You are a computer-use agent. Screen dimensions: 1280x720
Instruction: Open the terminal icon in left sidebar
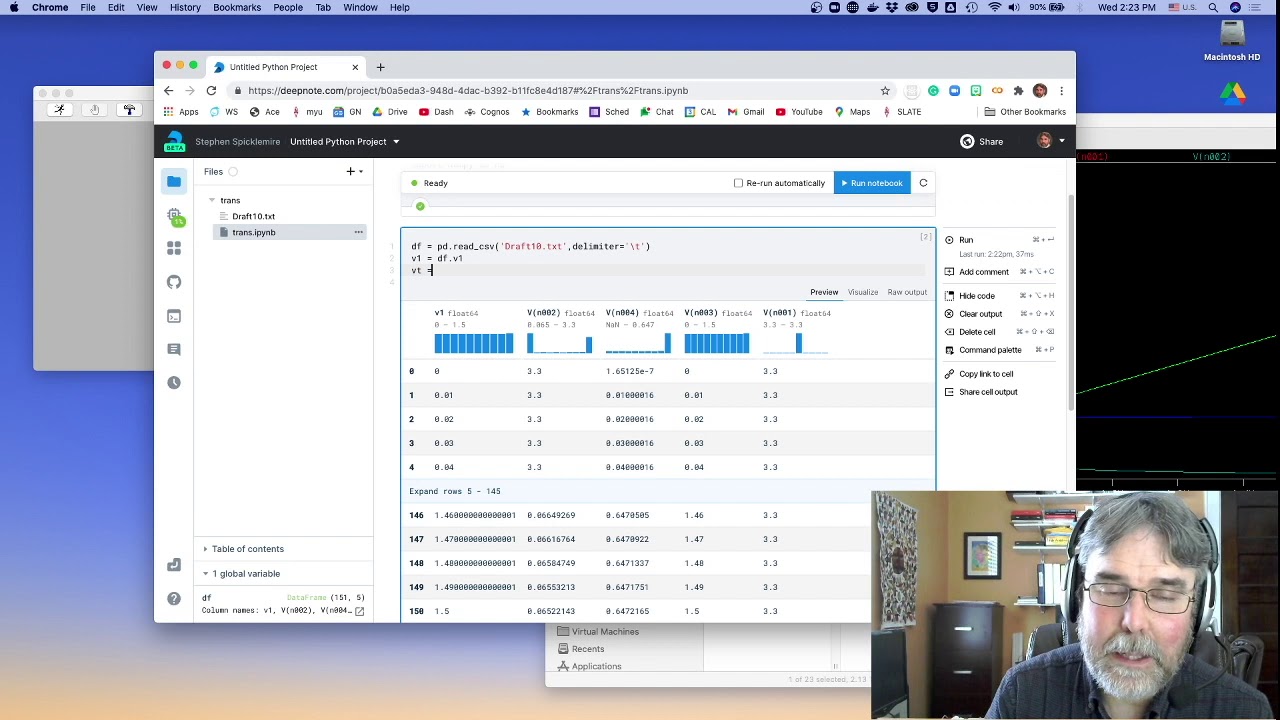174,316
